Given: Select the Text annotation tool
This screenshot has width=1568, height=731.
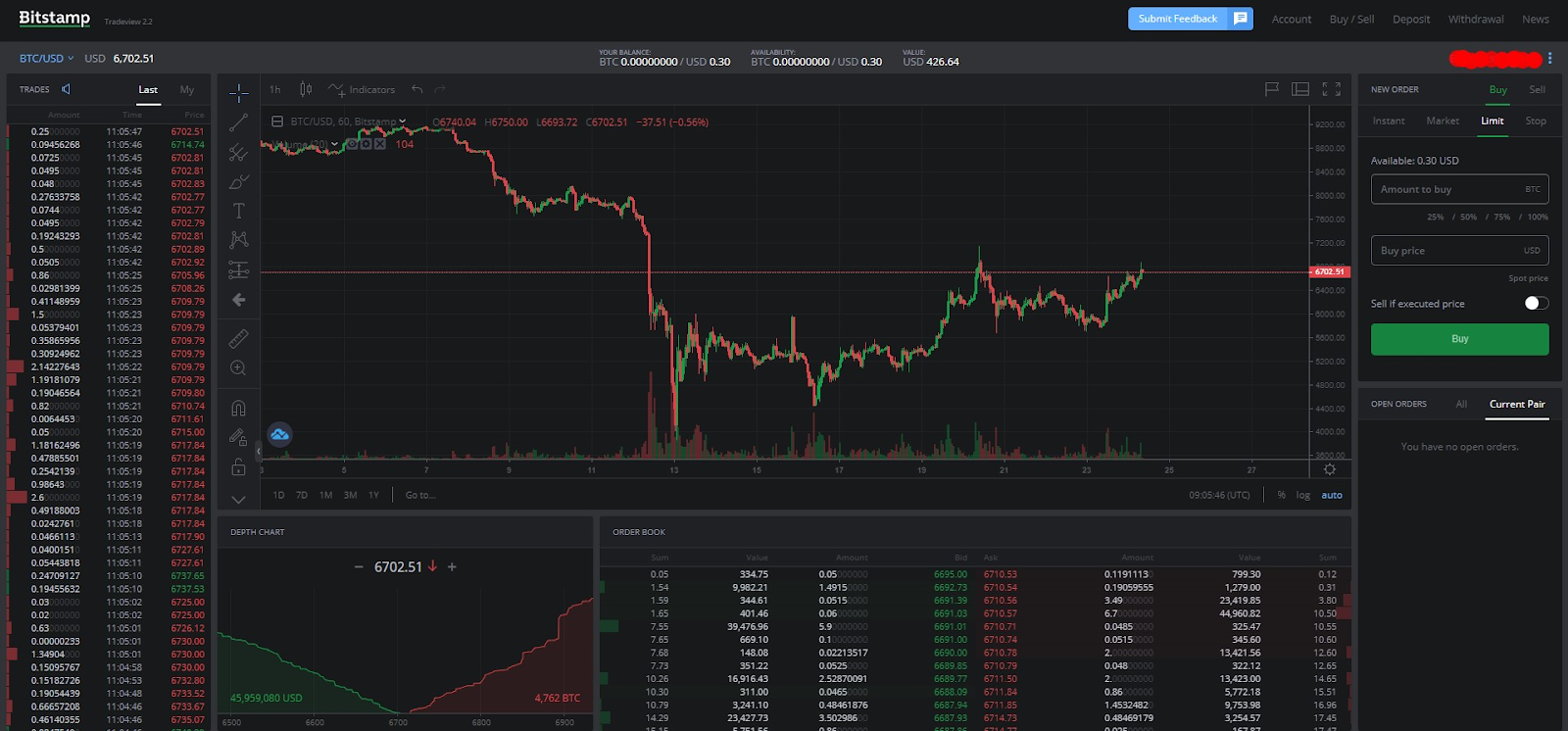Looking at the screenshot, I should 238,211.
